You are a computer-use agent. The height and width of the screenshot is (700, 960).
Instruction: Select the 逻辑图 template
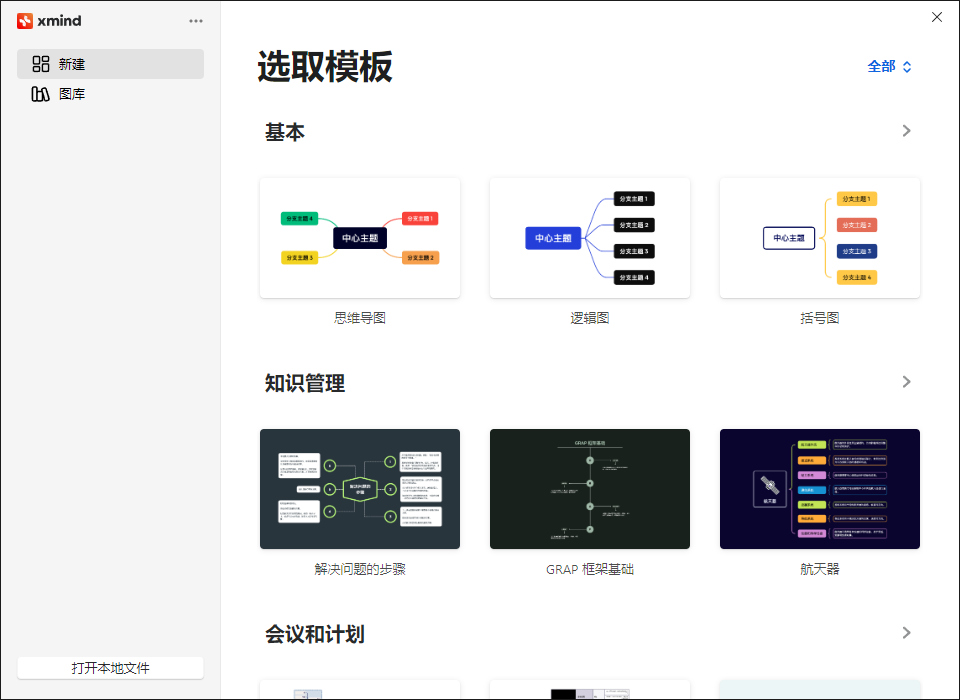point(589,238)
